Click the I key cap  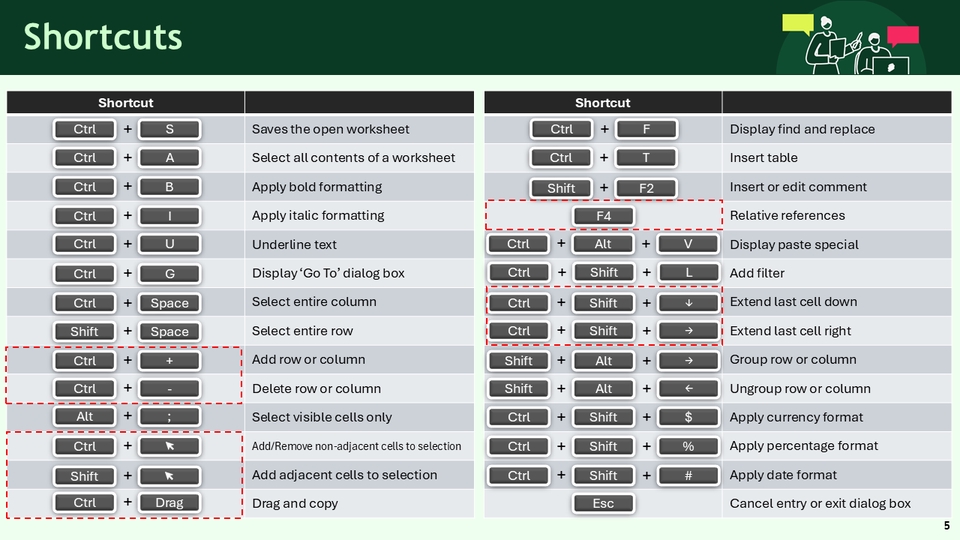tap(170, 216)
